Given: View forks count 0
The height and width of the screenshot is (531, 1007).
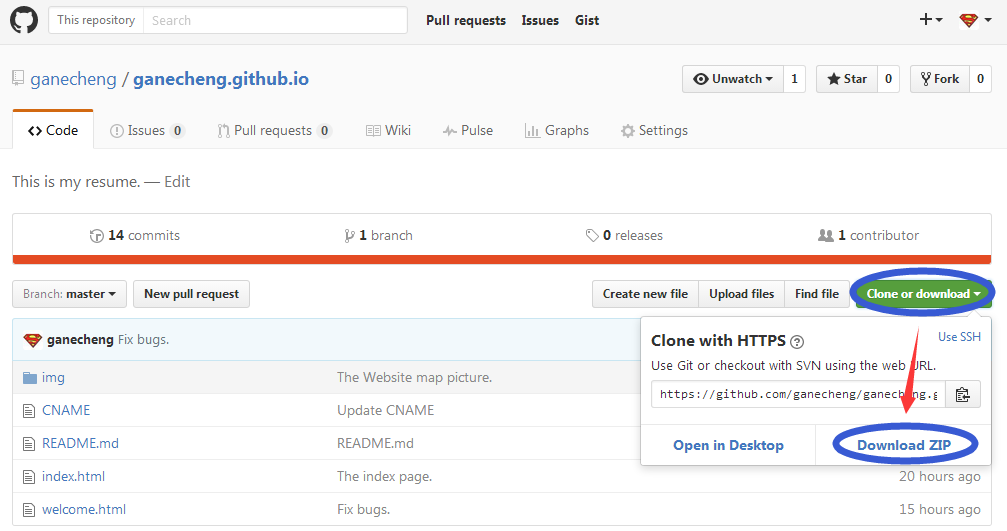Looking at the screenshot, I should pos(980,79).
